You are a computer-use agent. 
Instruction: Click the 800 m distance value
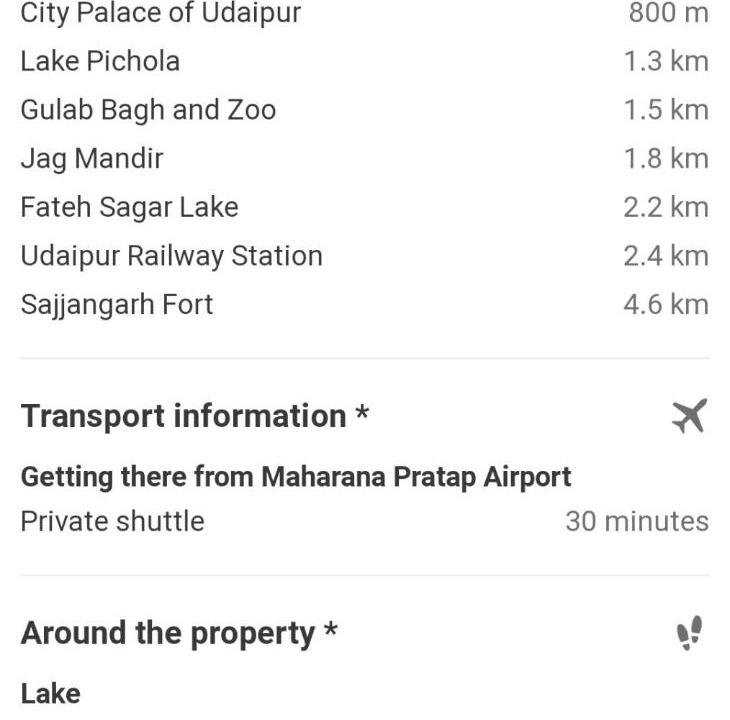coord(668,14)
